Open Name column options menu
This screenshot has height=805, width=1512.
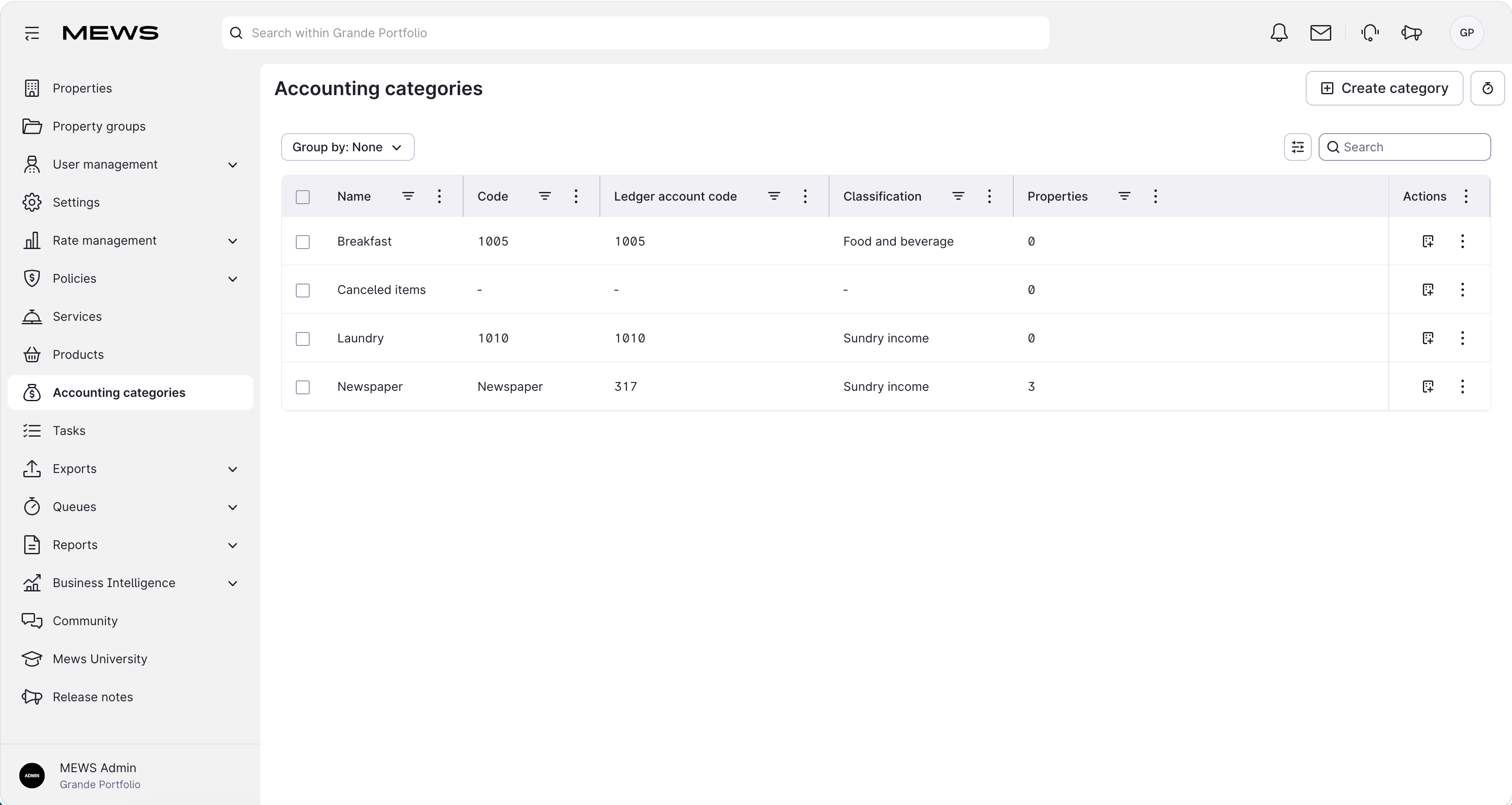439,196
